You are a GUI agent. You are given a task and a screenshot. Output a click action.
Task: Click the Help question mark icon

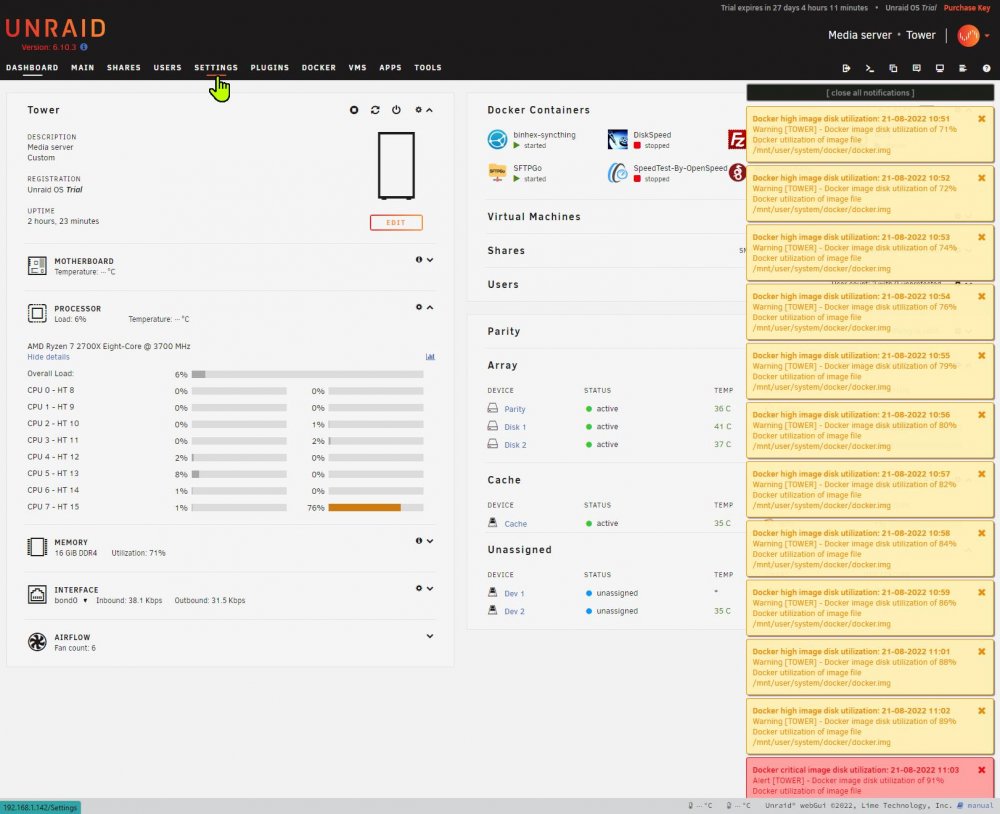pos(987,68)
